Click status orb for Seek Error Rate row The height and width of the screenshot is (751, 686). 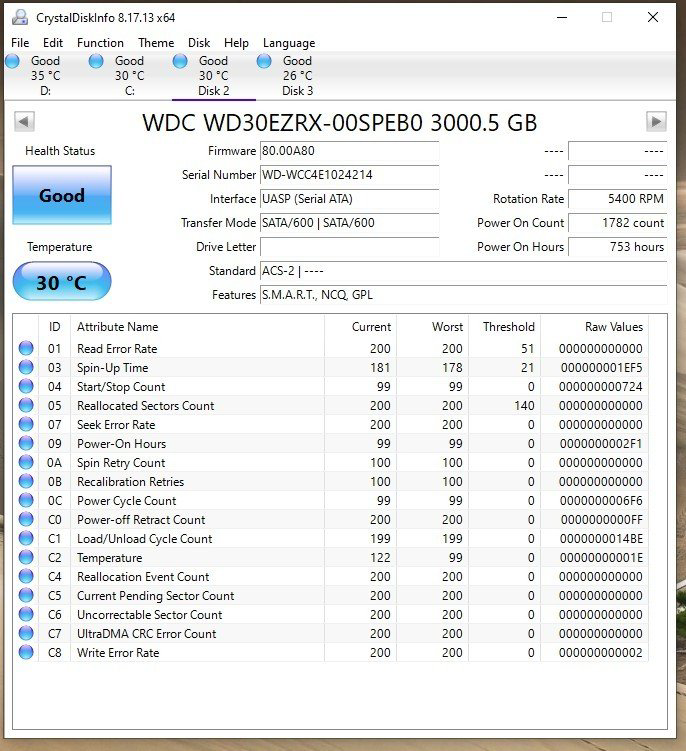pyautogui.click(x=26, y=424)
